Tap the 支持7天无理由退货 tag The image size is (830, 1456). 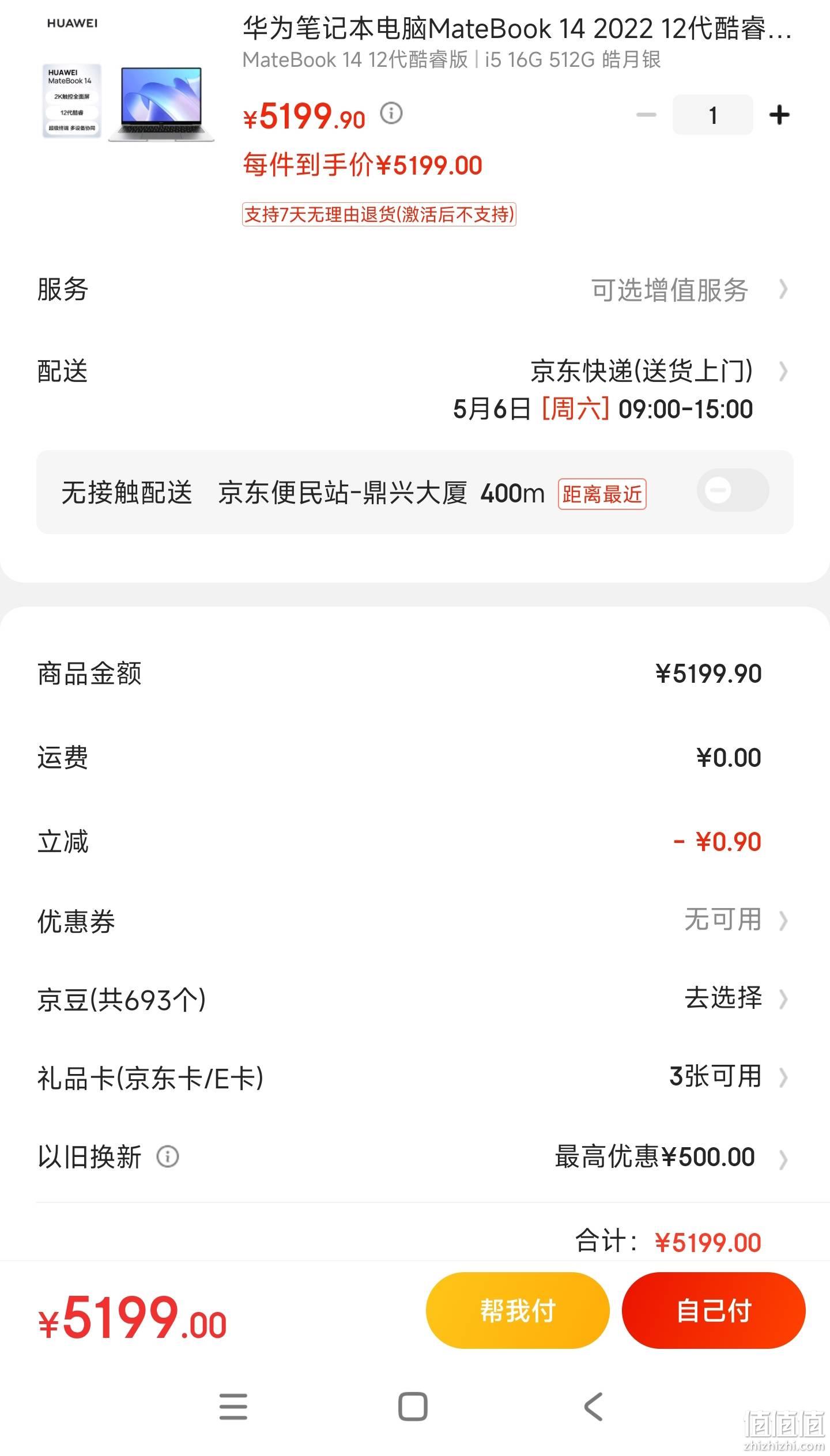pos(379,214)
